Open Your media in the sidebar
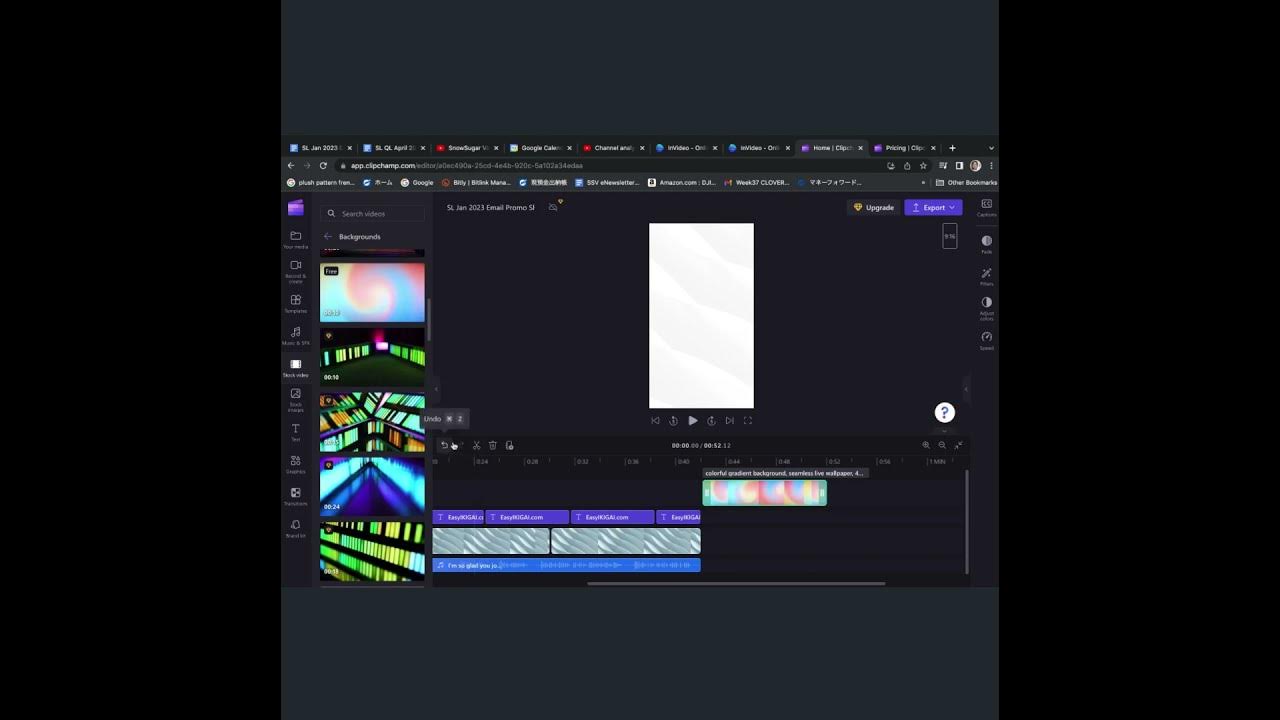 (x=295, y=239)
